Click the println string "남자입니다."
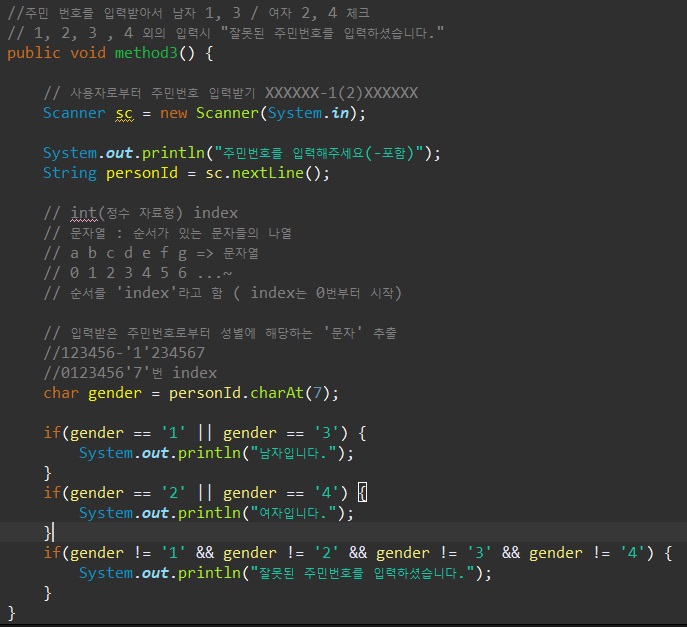The height and width of the screenshot is (627, 687). [x=293, y=453]
